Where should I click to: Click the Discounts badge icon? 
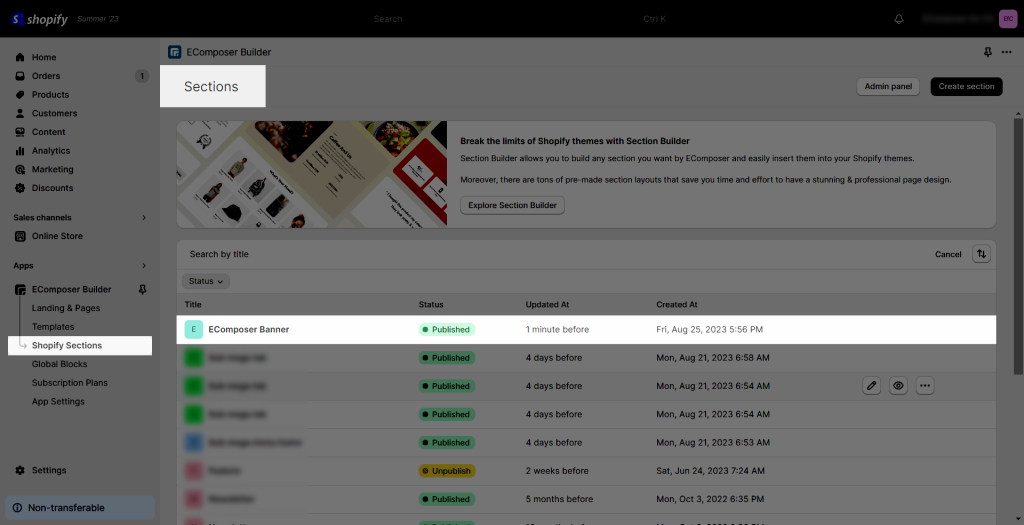(x=20, y=188)
